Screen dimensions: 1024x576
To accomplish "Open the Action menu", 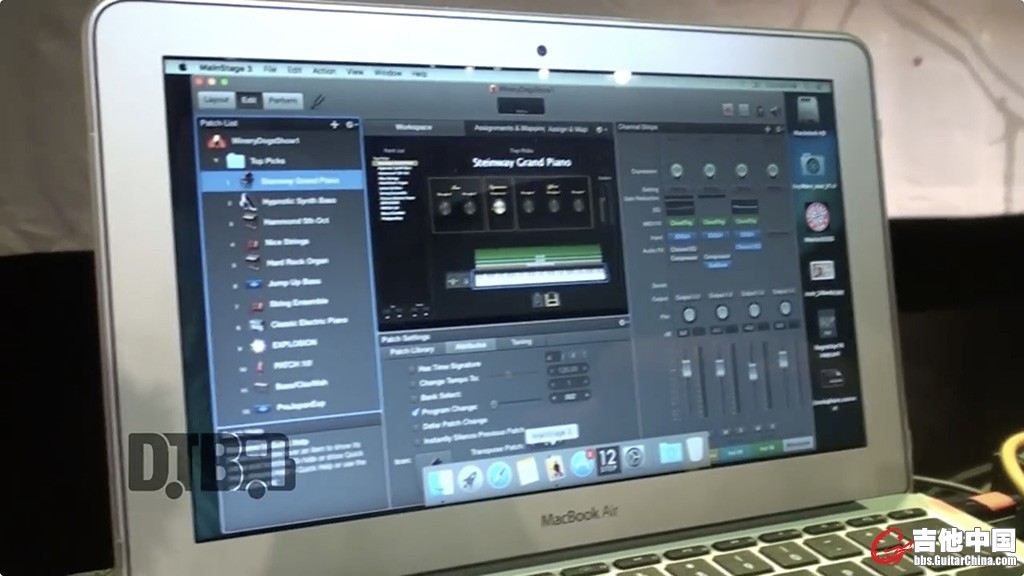I will click(x=324, y=71).
